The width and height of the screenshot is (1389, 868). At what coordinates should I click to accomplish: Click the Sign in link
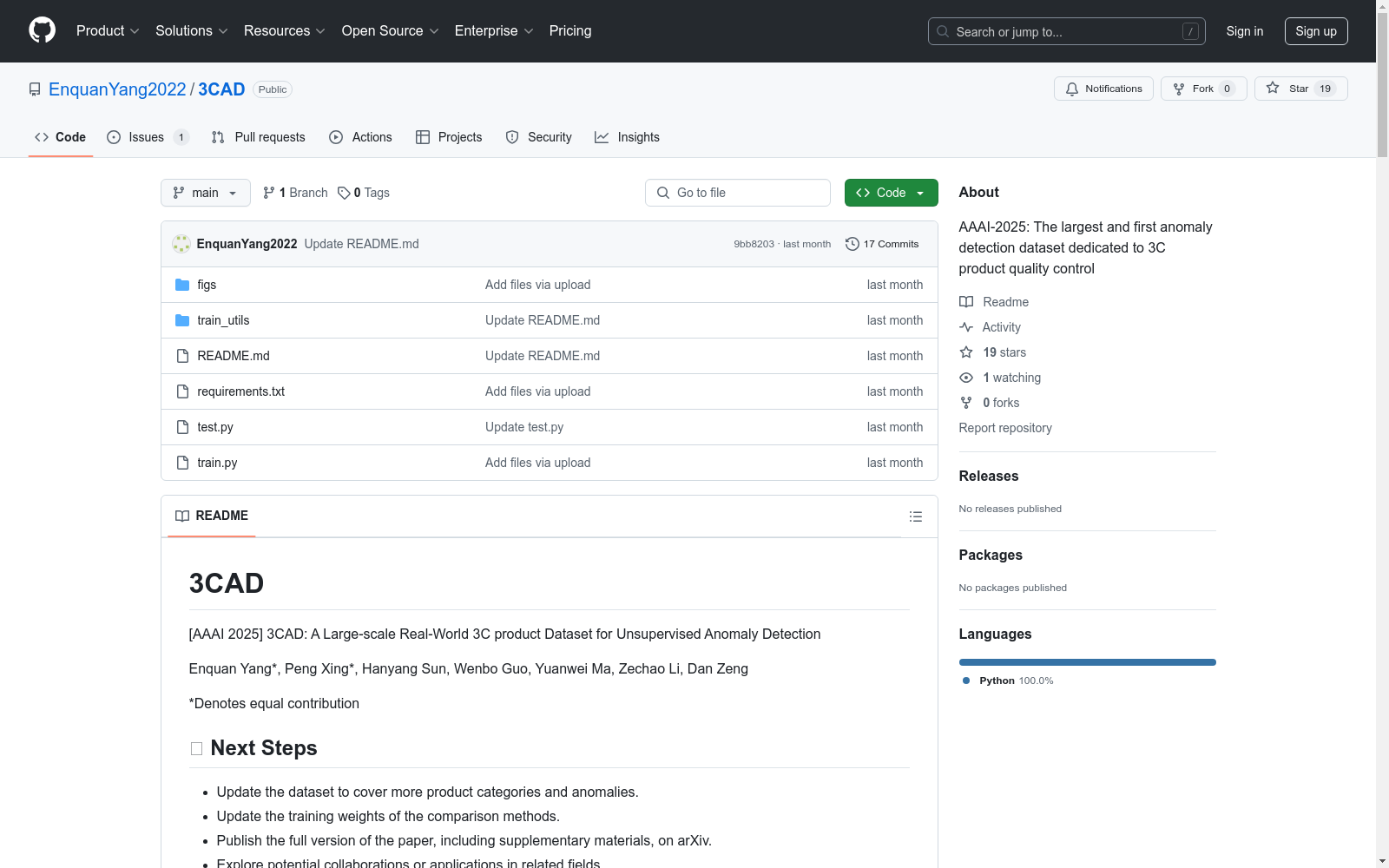(x=1245, y=31)
